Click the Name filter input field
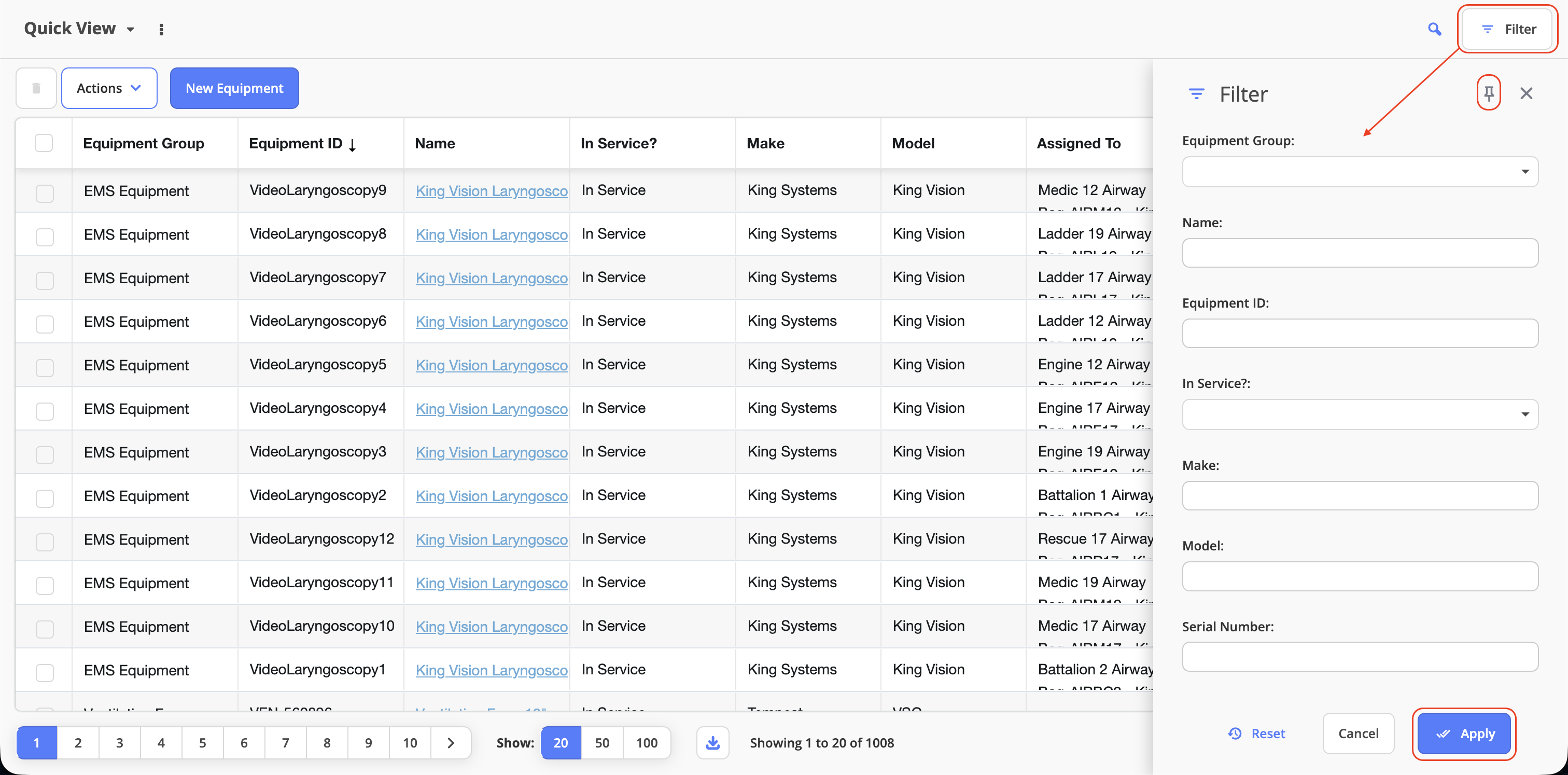 1360,253
